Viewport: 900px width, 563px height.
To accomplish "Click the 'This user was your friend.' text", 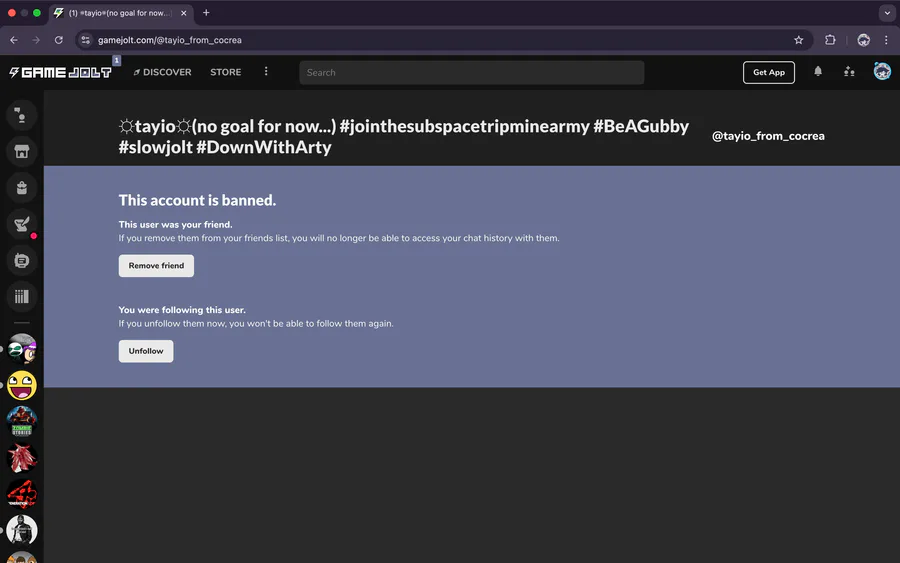I will coord(176,225).
